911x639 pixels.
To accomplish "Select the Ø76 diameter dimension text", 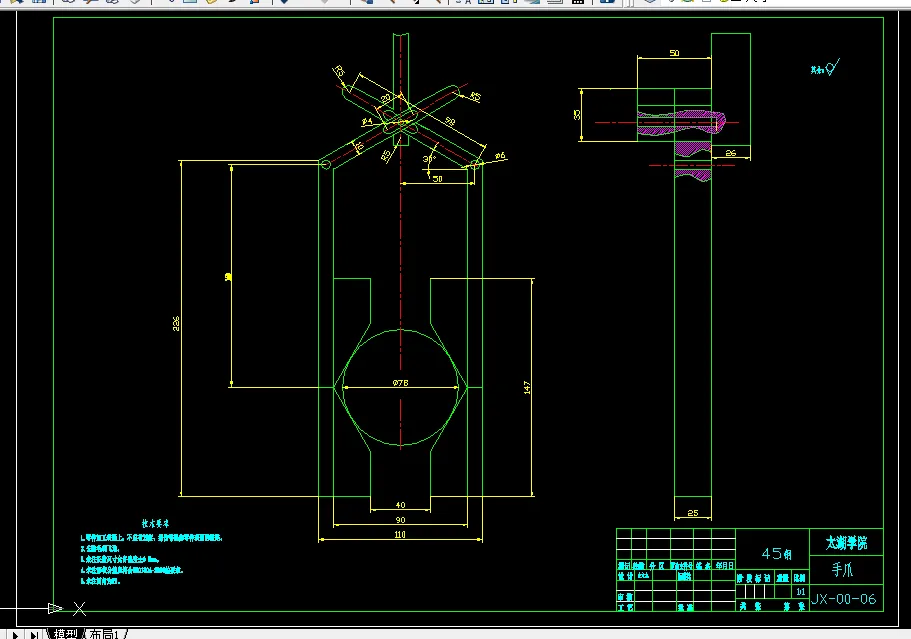I will pos(400,383).
